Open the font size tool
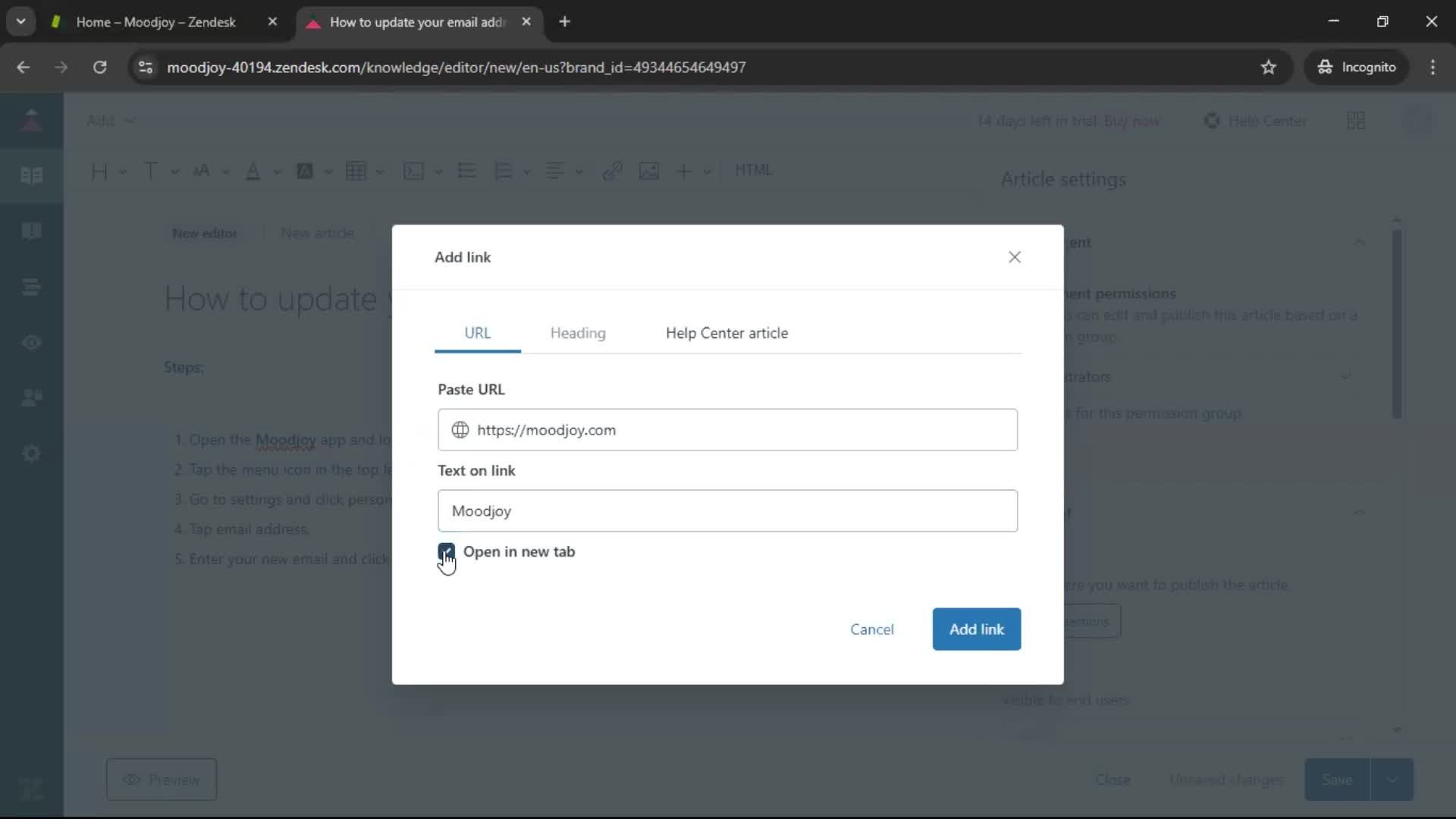Screen dimensions: 1456x819 click(x=201, y=171)
